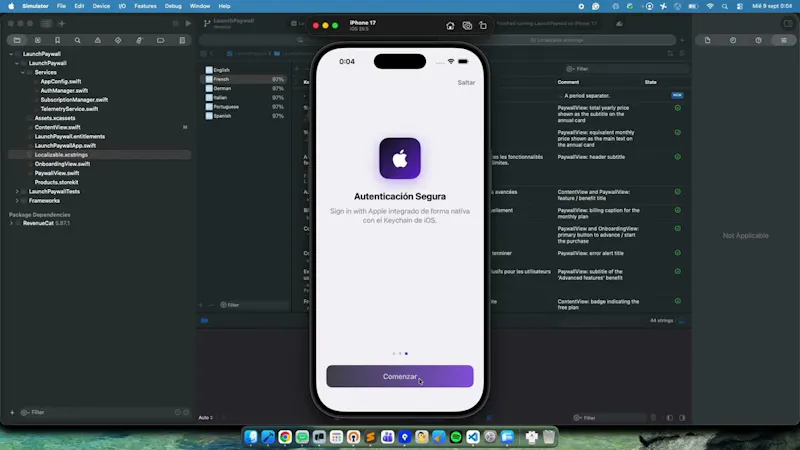Toggle the Xcode navigator sidebar button
The width and height of the screenshot is (800, 450).
click(46, 23)
